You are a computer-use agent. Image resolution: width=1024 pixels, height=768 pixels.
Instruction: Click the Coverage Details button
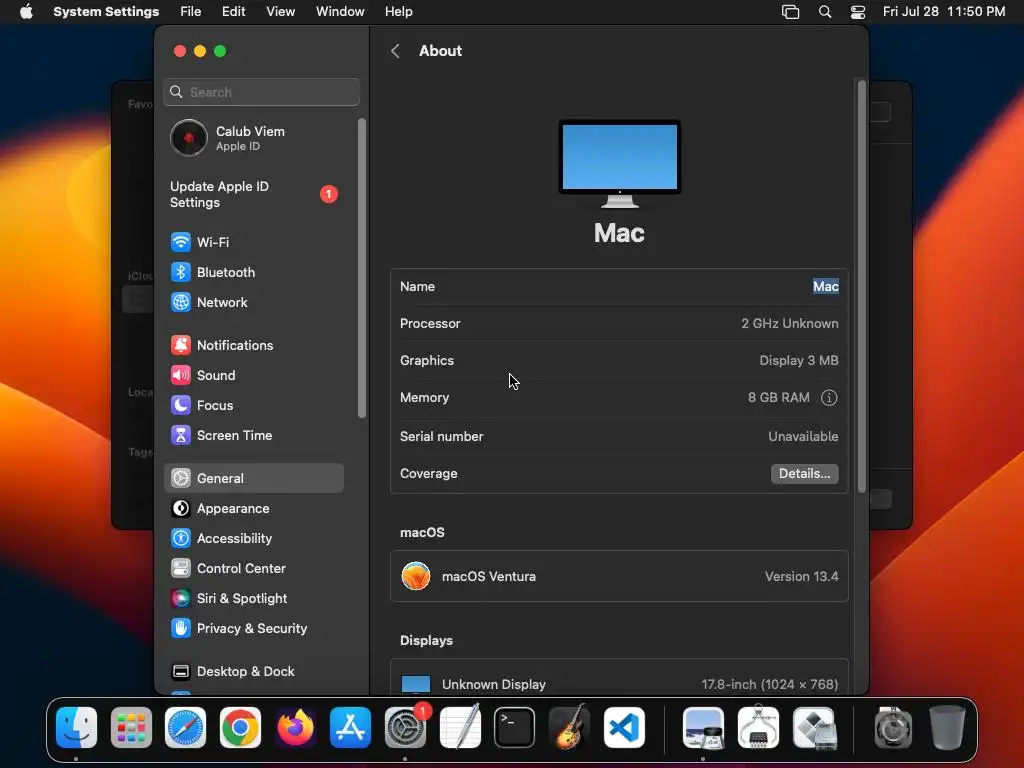pyautogui.click(x=805, y=473)
